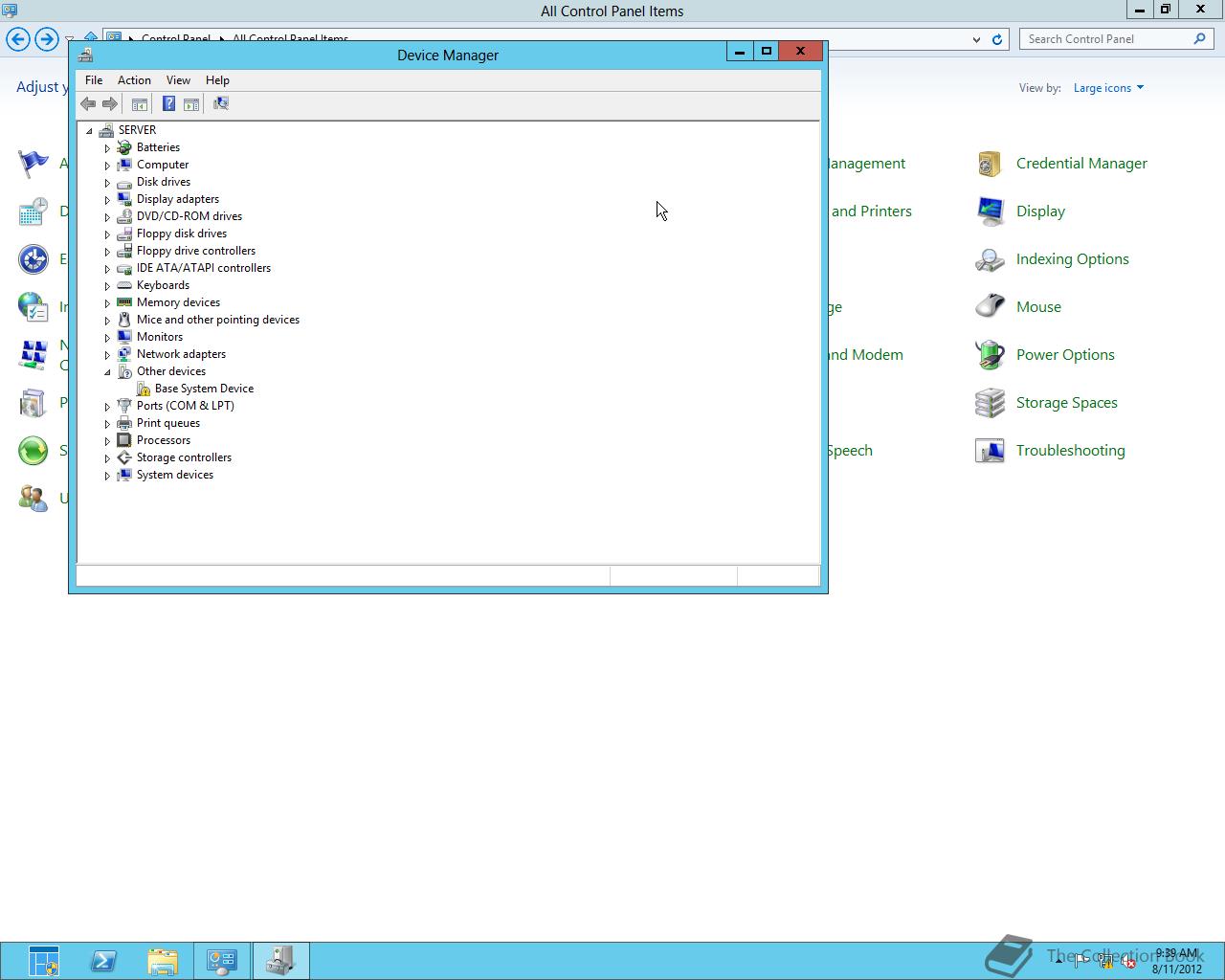Image resolution: width=1225 pixels, height=980 pixels.
Task: Open the Storage Spaces icon in Control Panel
Action: pyautogui.click(x=990, y=403)
